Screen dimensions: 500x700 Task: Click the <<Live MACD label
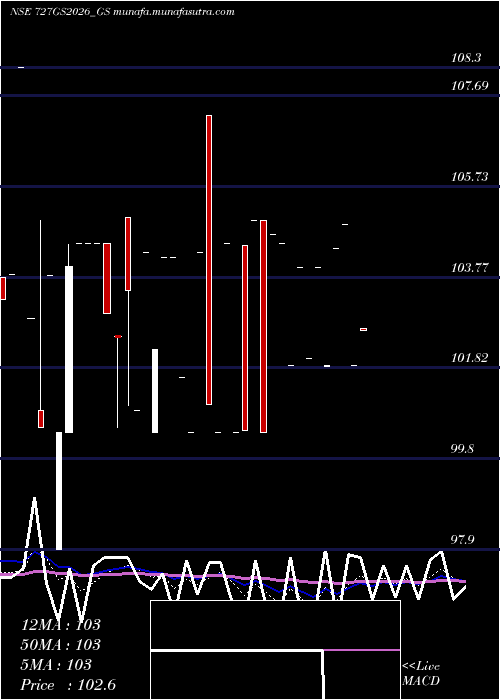pyautogui.click(x=421, y=674)
